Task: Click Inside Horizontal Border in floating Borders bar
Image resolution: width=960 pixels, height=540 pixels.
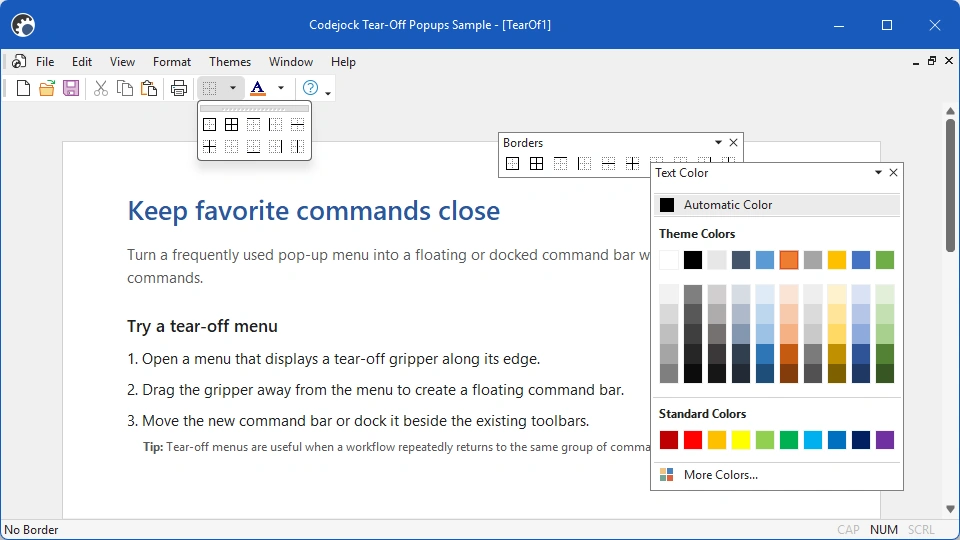Action: pyautogui.click(x=609, y=163)
